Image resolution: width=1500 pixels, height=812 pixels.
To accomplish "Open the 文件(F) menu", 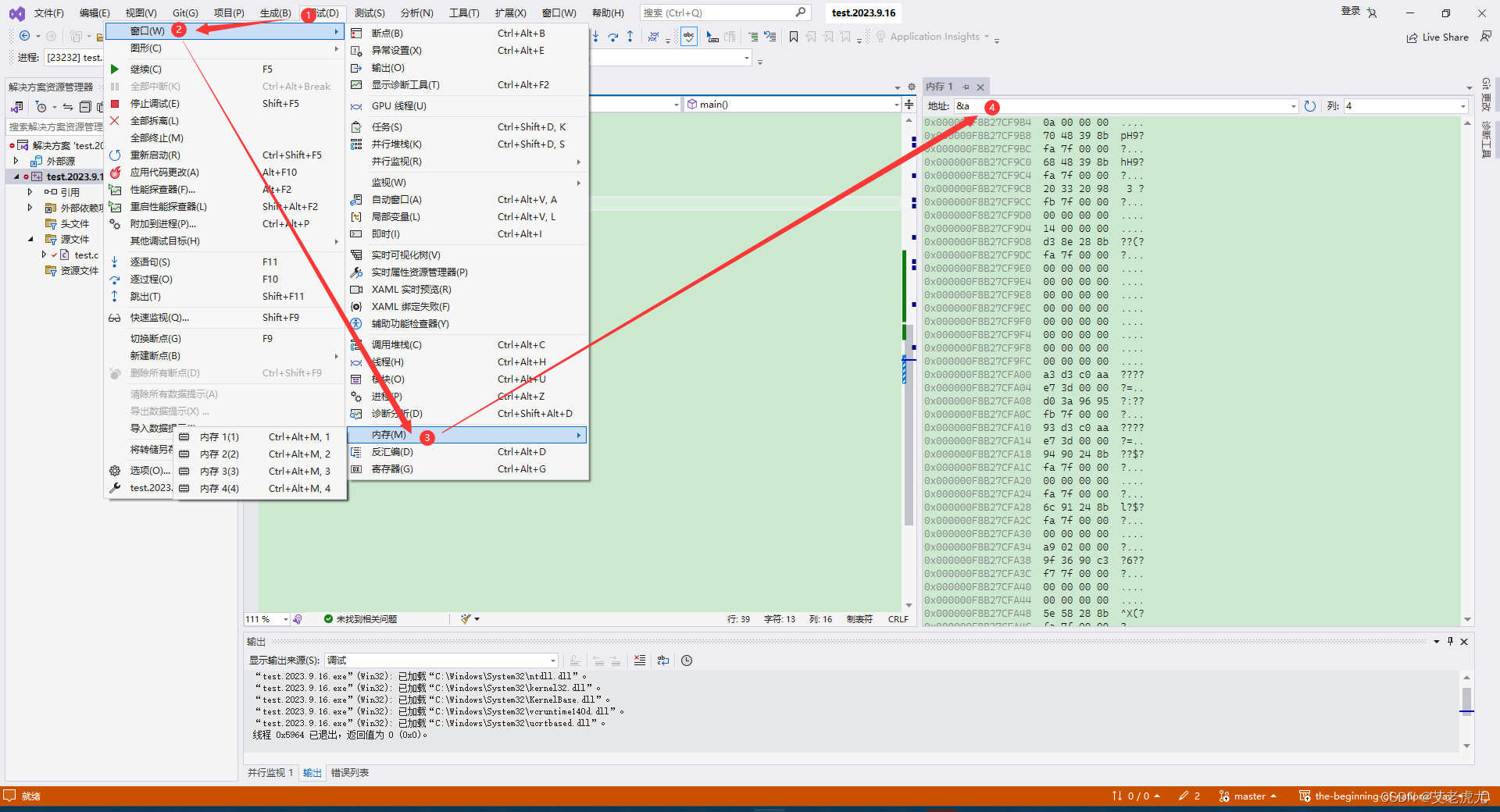I will coord(48,12).
